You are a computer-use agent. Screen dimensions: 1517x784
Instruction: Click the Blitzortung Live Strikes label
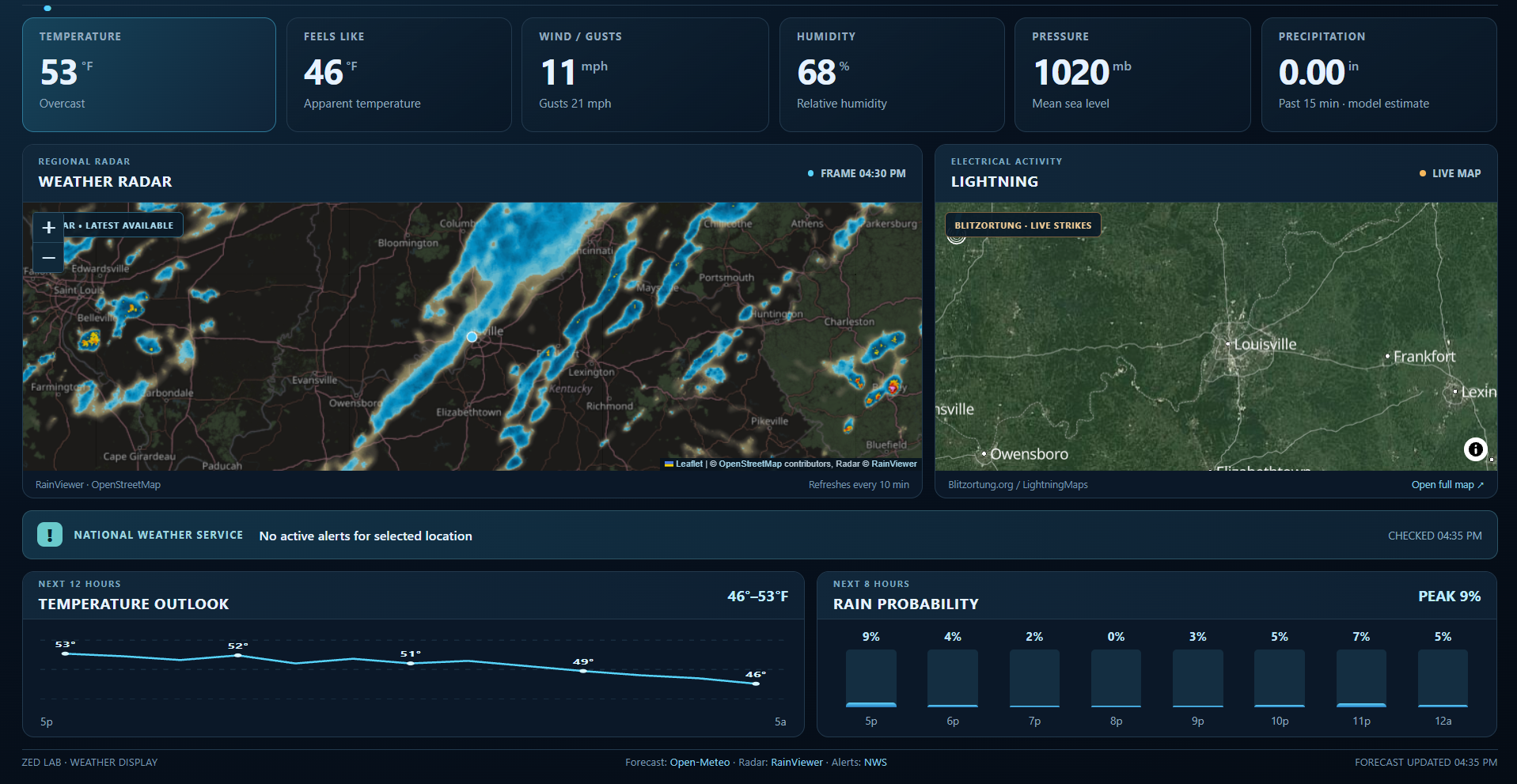1022,225
